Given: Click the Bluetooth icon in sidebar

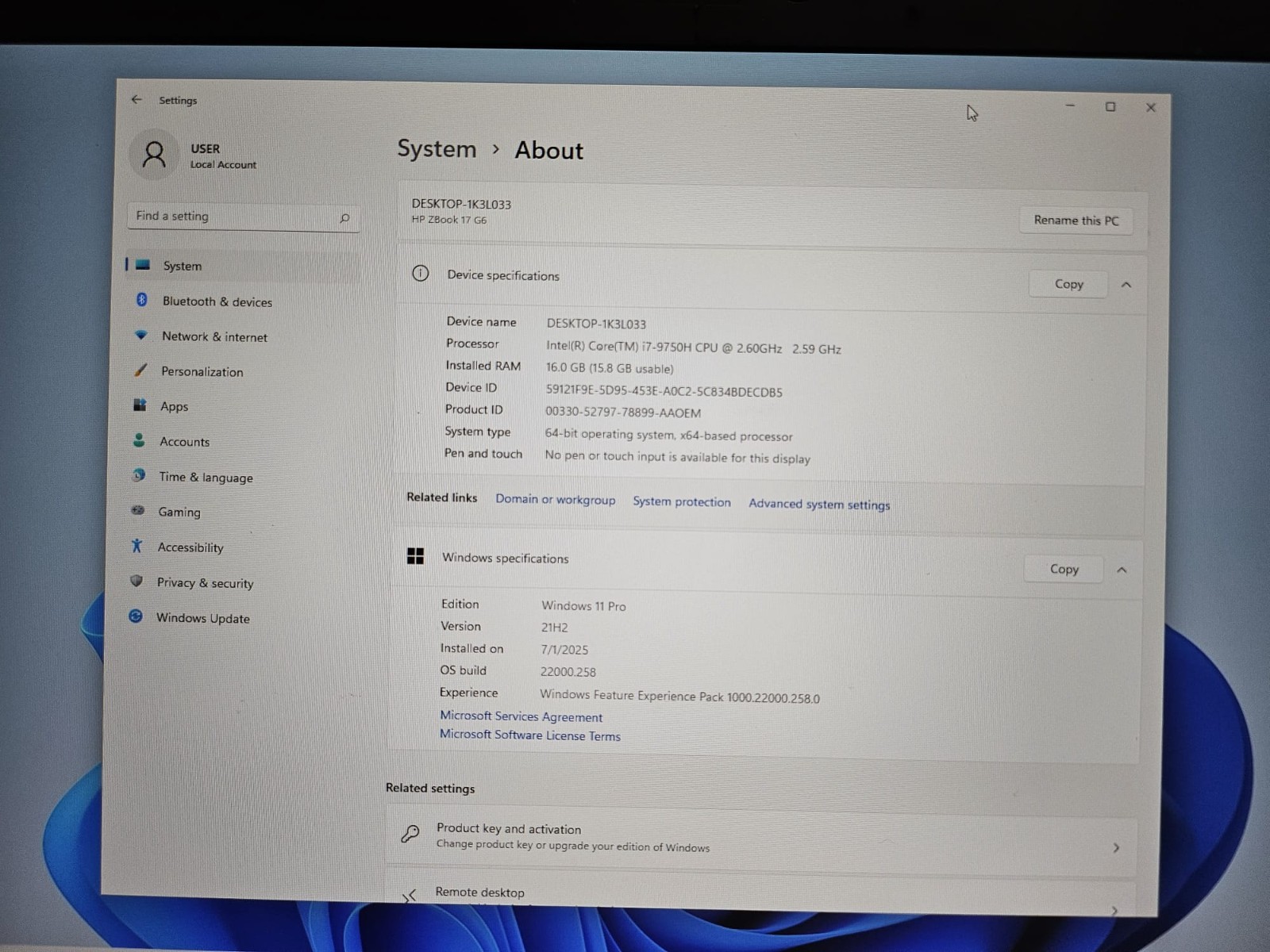Looking at the screenshot, I should [142, 300].
